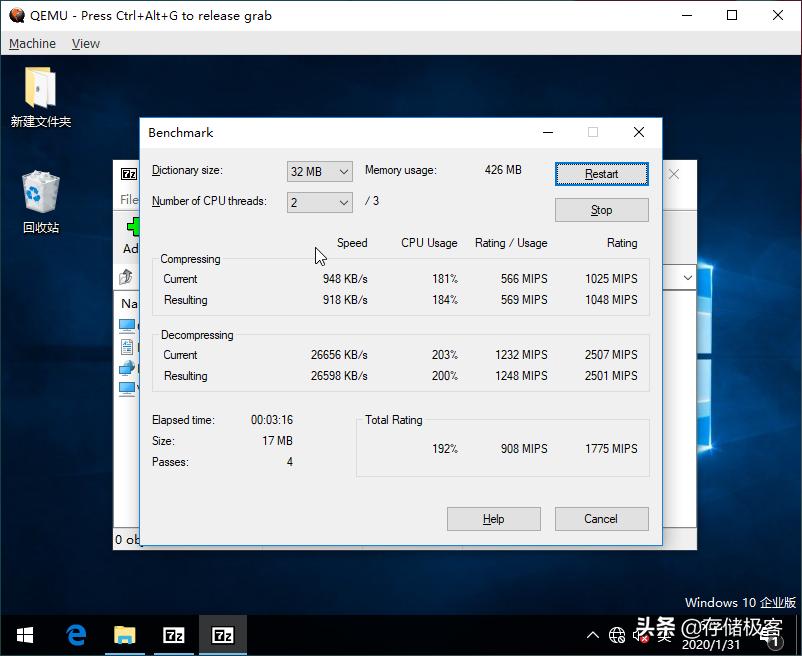Viewport: 802px width, 656px height.
Task: Click the green Add icon in the 7-Zip toolbar
Action: [133, 227]
